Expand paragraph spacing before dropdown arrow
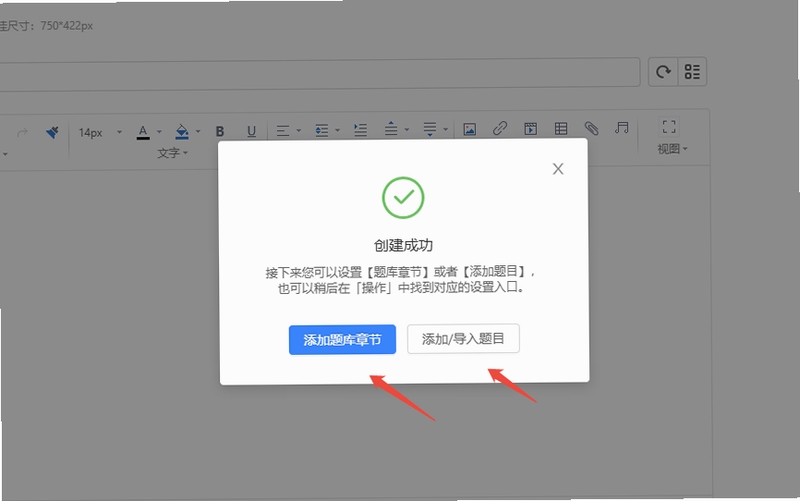The width and height of the screenshot is (800, 501). 407,130
